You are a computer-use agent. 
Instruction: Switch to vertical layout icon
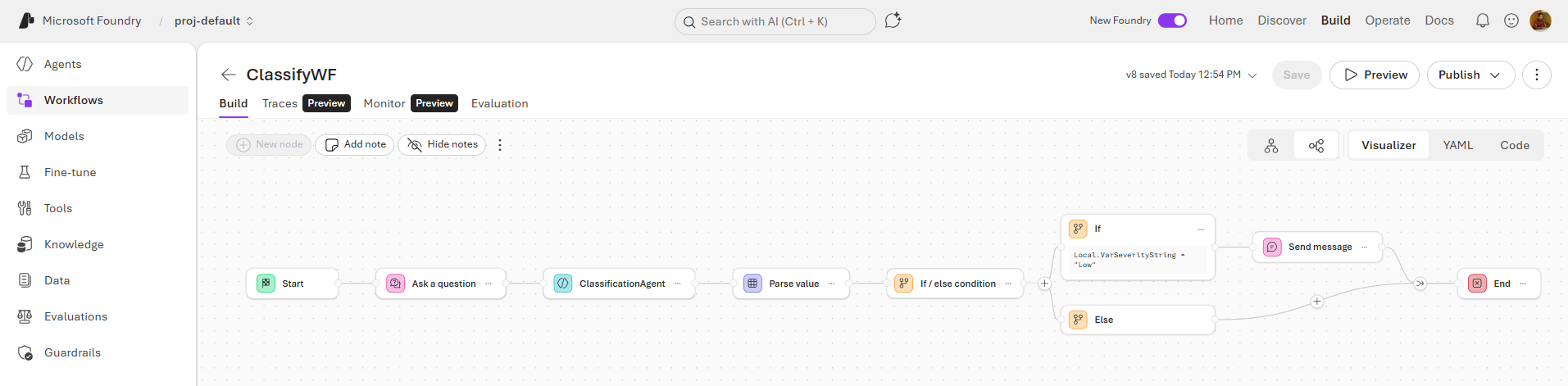pos(1270,145)
